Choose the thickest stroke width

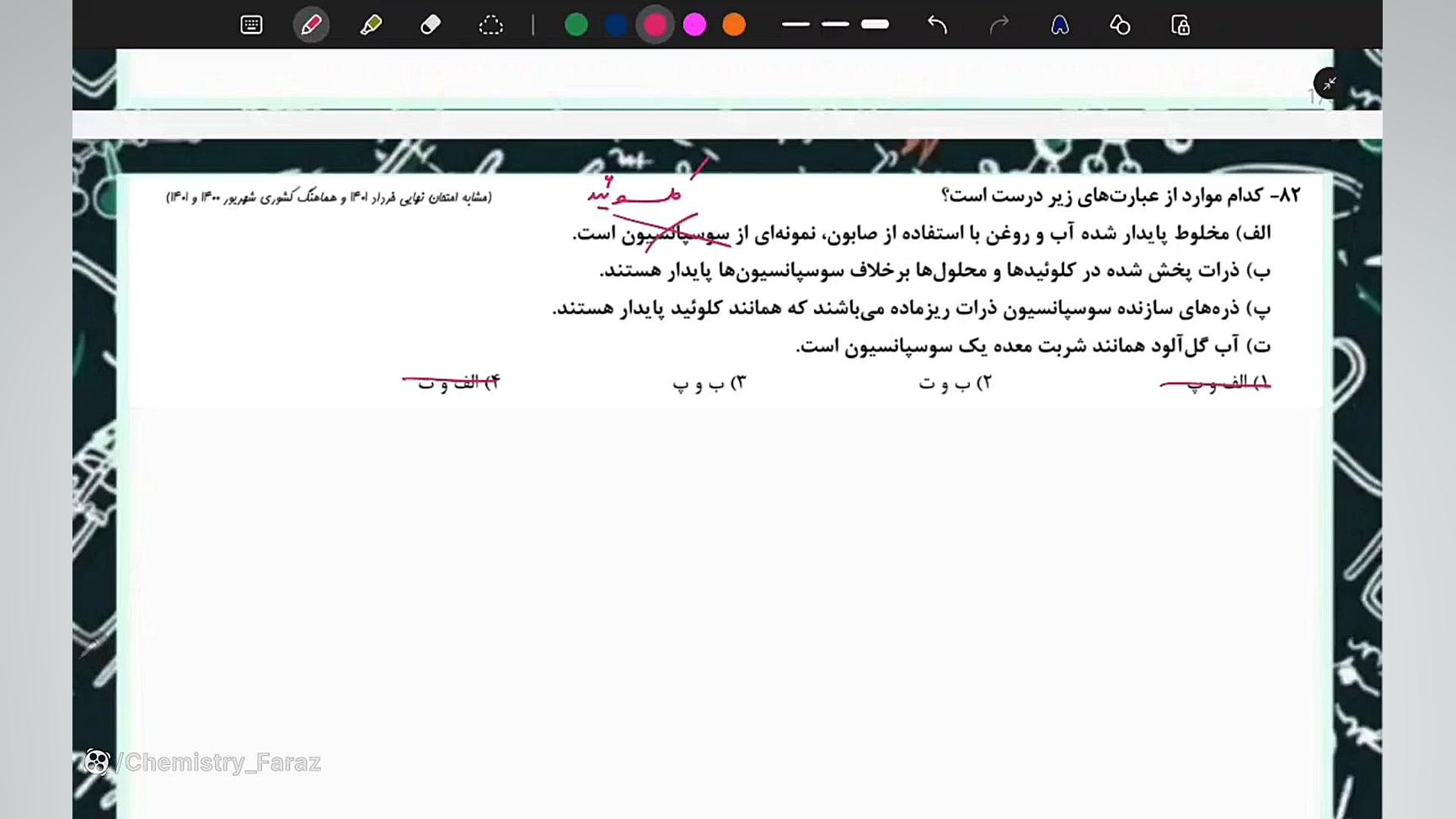(875, 24)
